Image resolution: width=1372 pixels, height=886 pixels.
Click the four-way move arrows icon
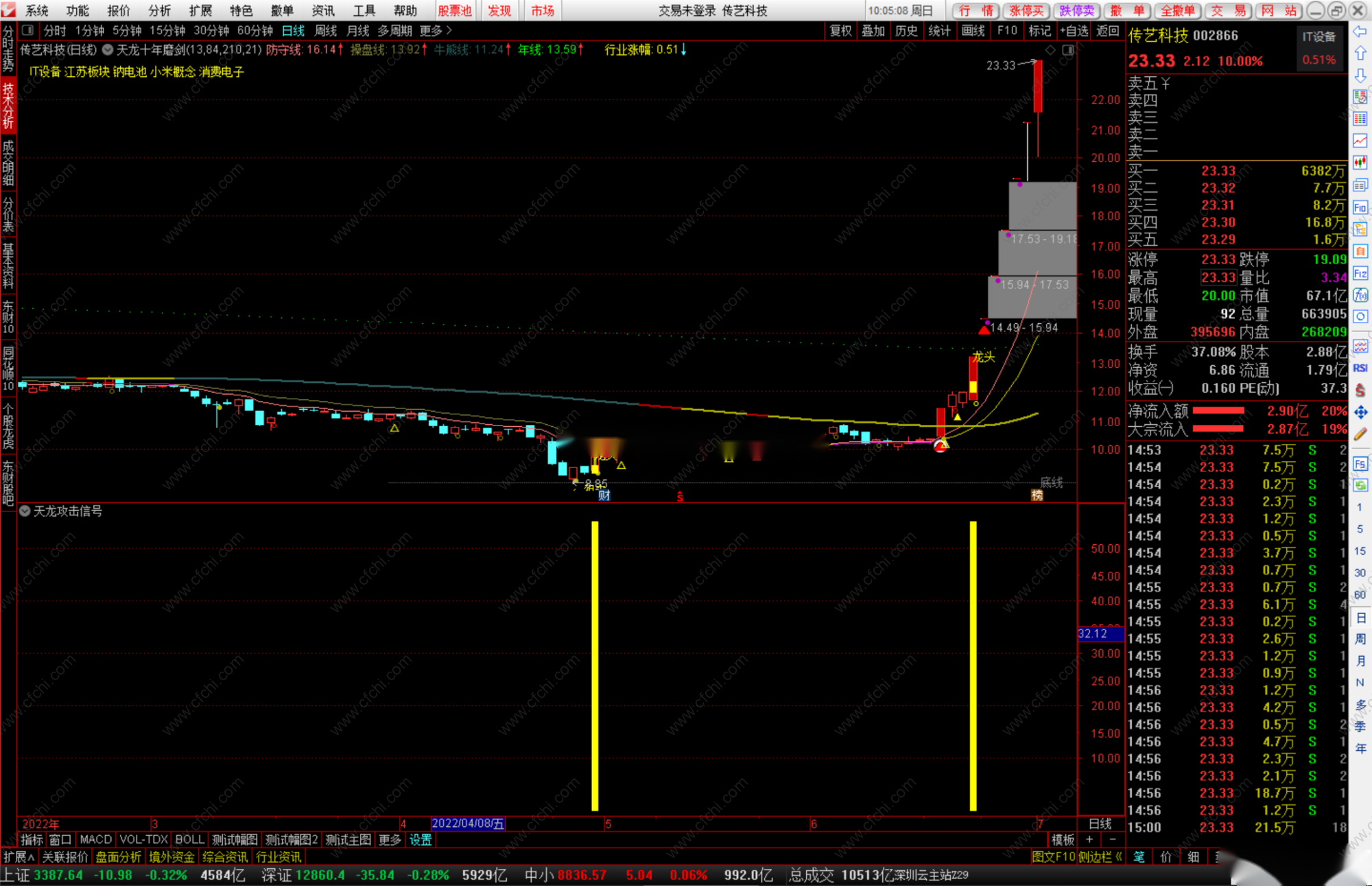click(1360, 412)
